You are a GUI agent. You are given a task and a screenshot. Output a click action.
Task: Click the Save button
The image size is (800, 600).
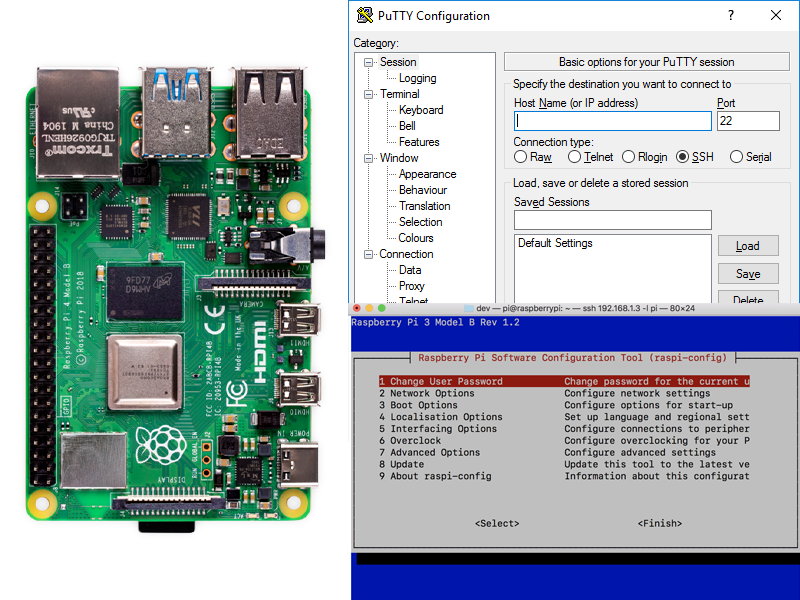[748, 274]
